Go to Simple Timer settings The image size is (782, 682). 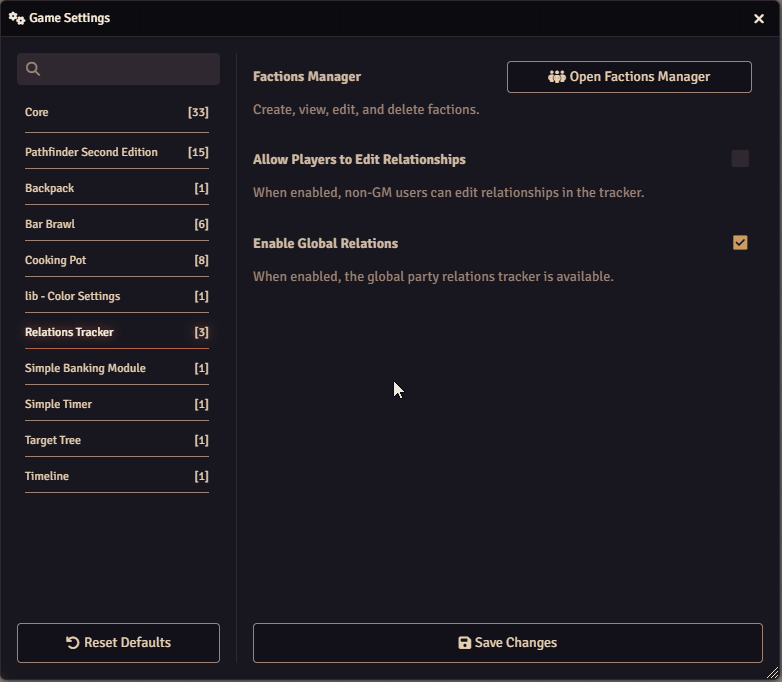pos(116,404)
